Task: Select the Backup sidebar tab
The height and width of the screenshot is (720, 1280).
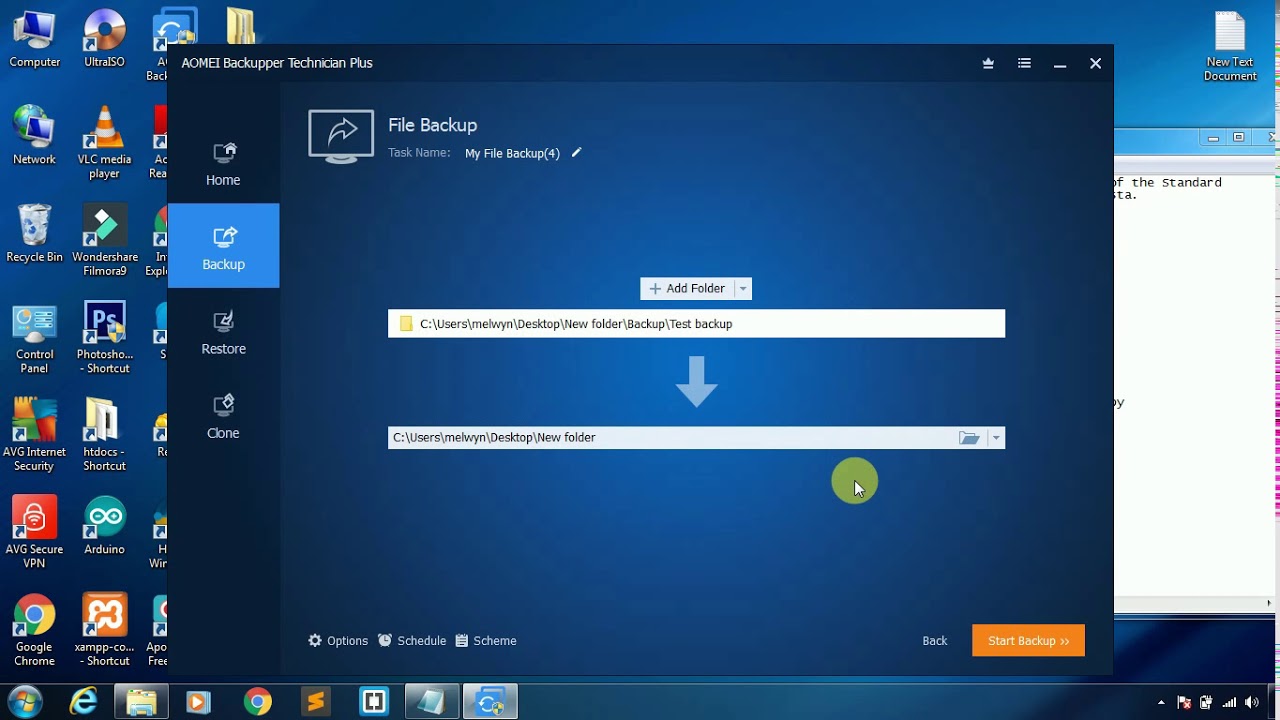Action: pyautogui.click(x=223, y=247)
